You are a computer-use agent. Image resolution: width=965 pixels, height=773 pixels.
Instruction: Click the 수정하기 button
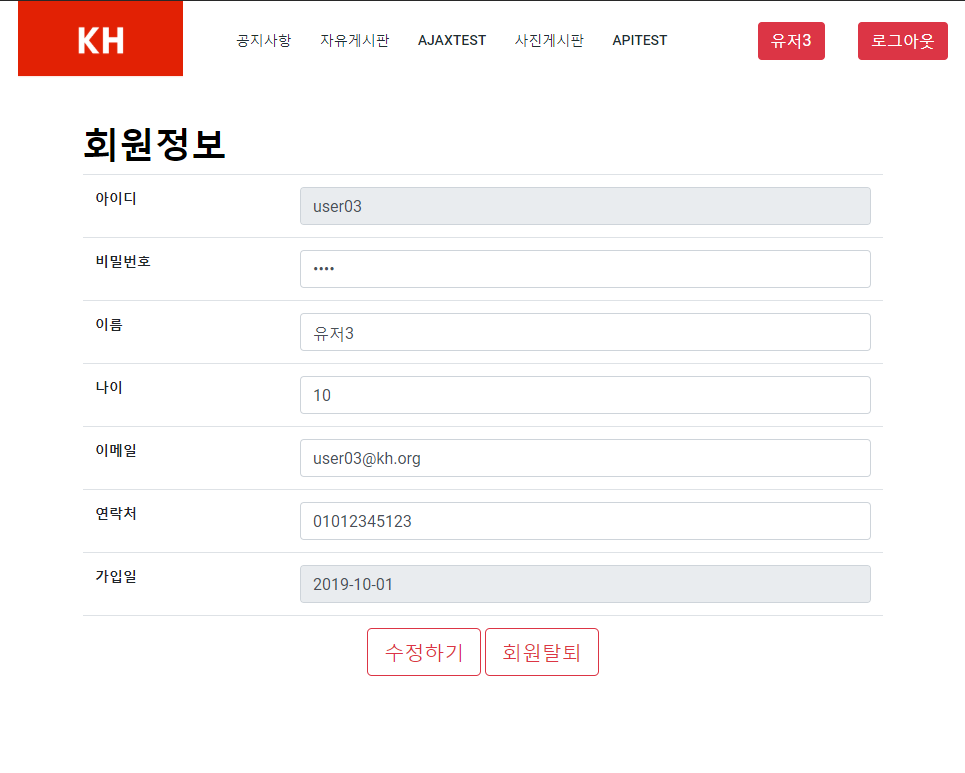pyautogui.click(x=423, y=652)
